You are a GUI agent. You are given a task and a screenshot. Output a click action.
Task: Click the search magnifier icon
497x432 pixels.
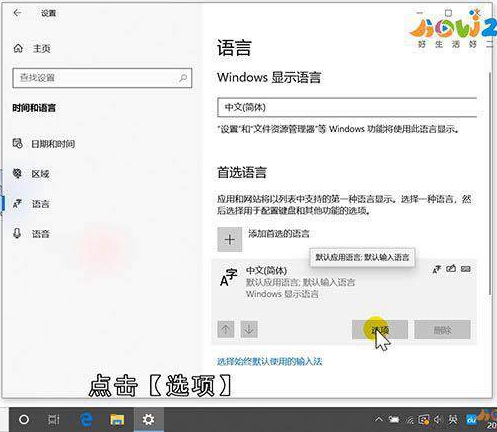pos(183,78)
